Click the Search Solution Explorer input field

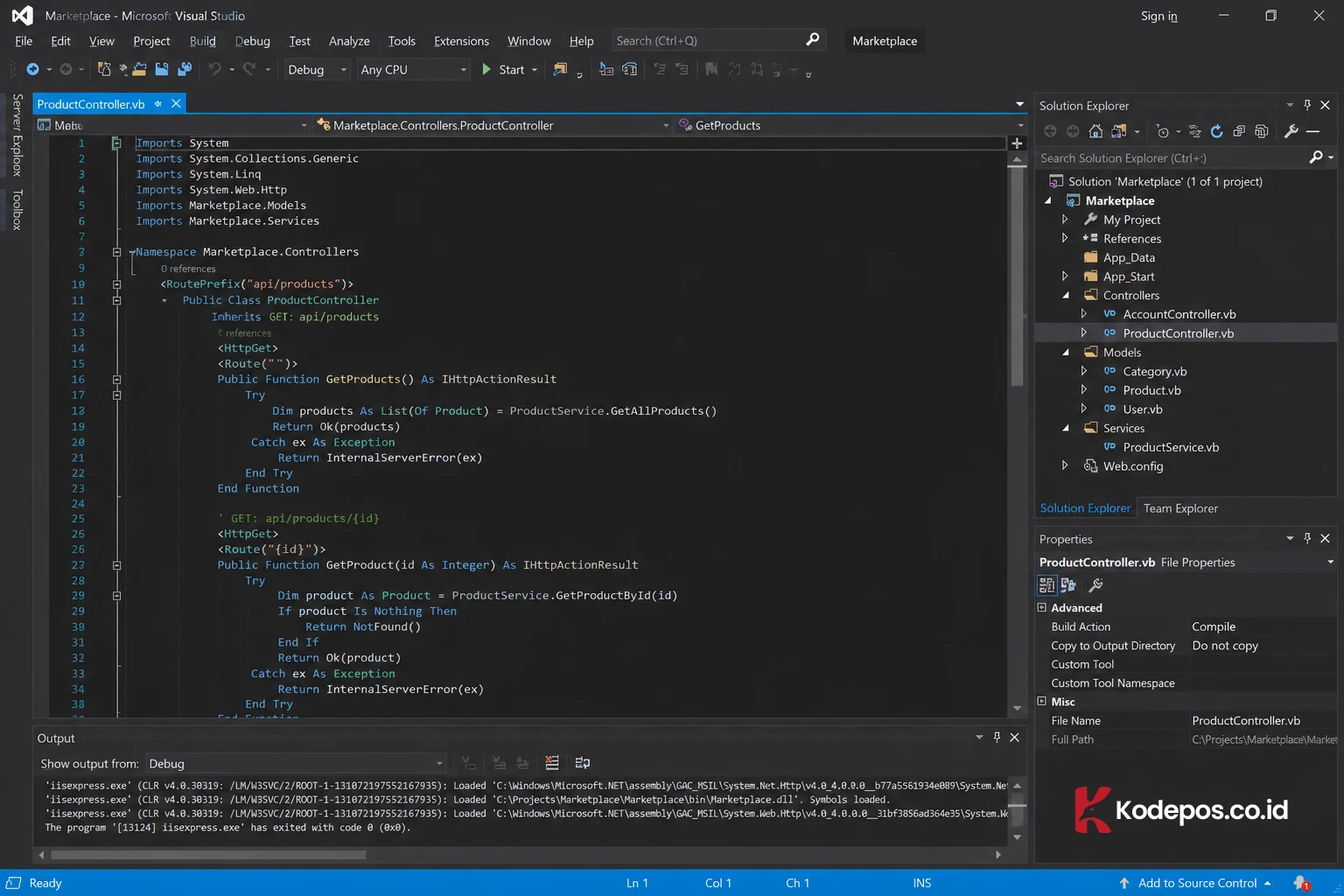[1170, 157]
